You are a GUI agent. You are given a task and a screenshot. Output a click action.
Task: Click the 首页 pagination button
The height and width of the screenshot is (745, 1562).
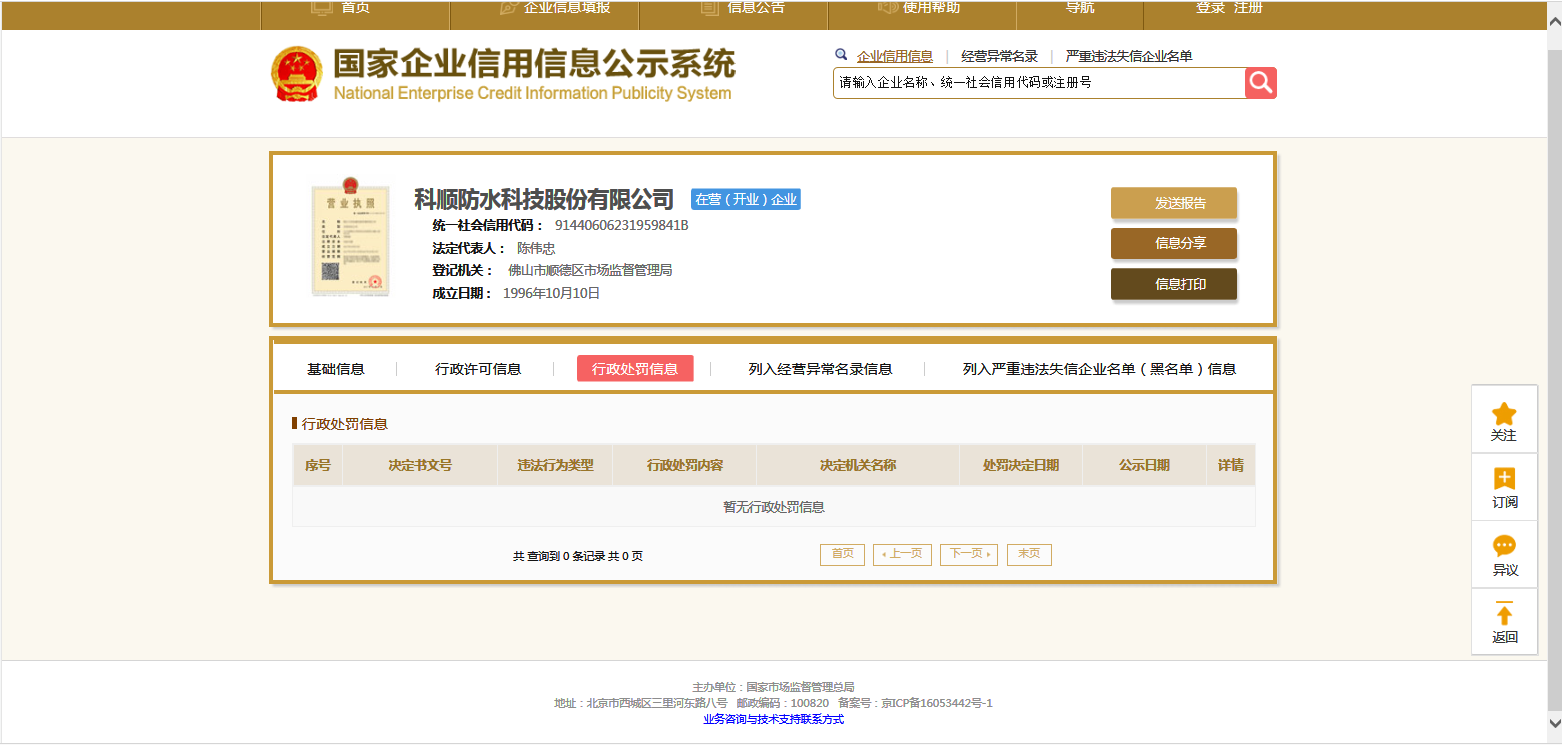point(842,554)
